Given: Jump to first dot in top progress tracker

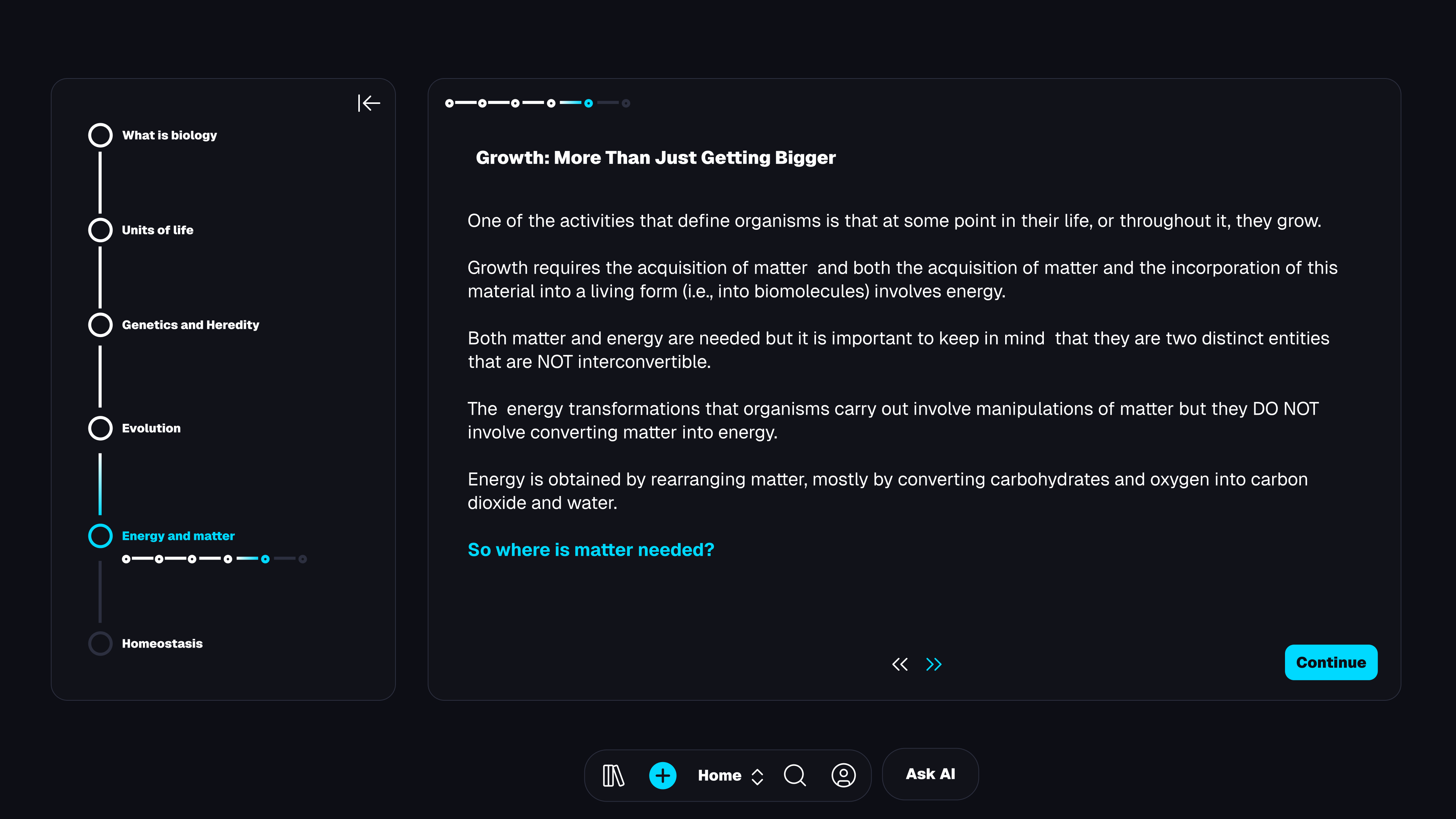Looking at the screenshot, I should [x=449, y=104].
